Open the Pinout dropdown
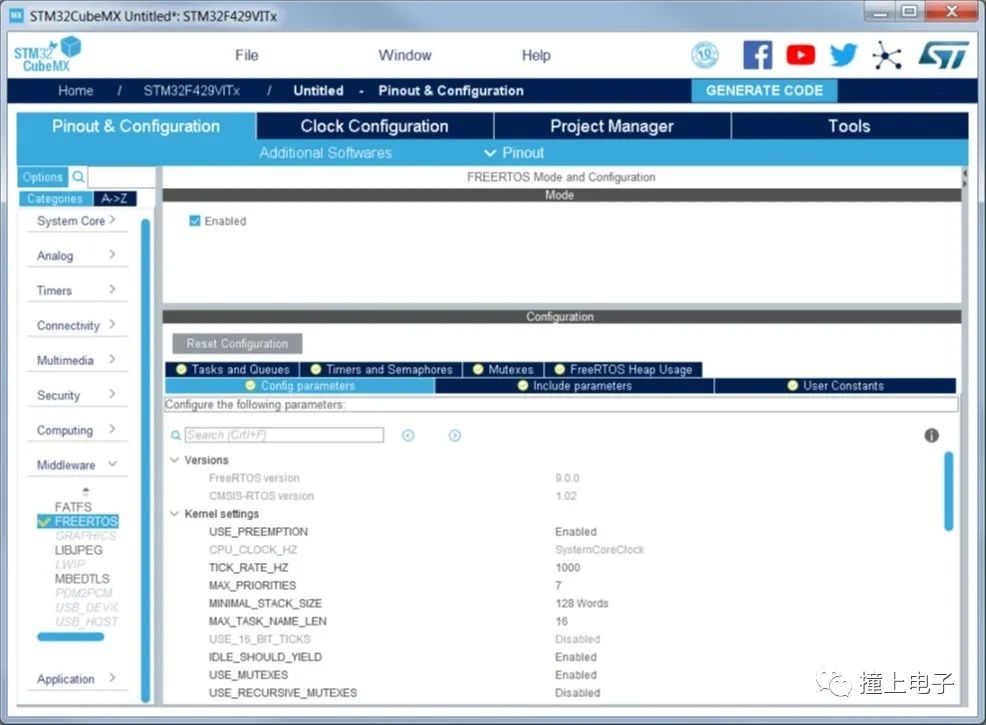The width and height of the screenshot is (986, 725). [x=514, y=153]
